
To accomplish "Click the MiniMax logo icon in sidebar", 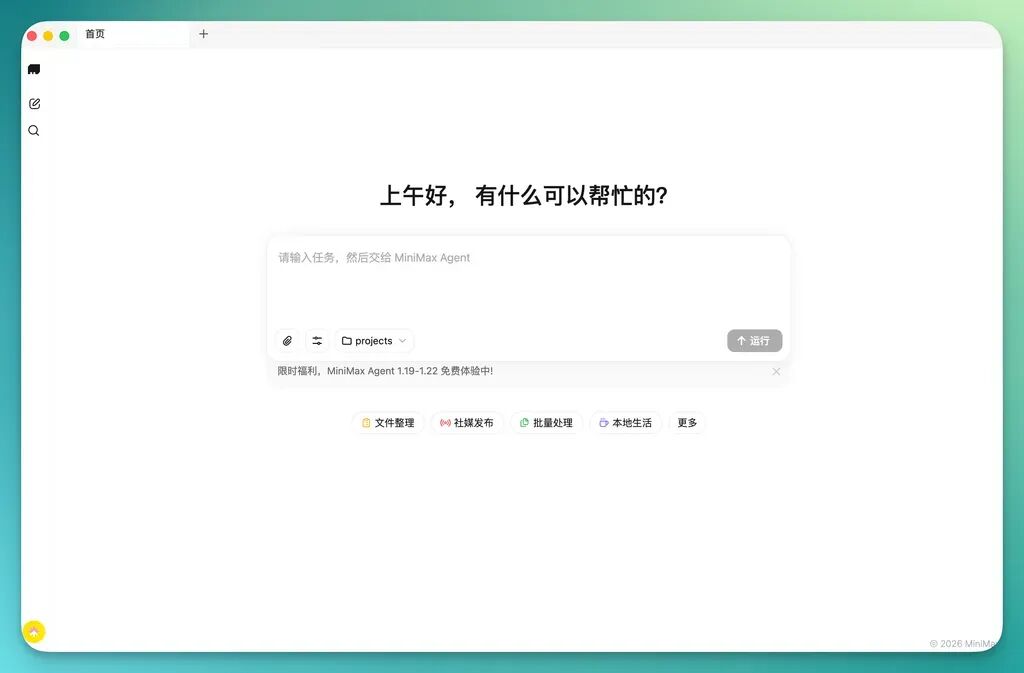I will tap(34, 69).
